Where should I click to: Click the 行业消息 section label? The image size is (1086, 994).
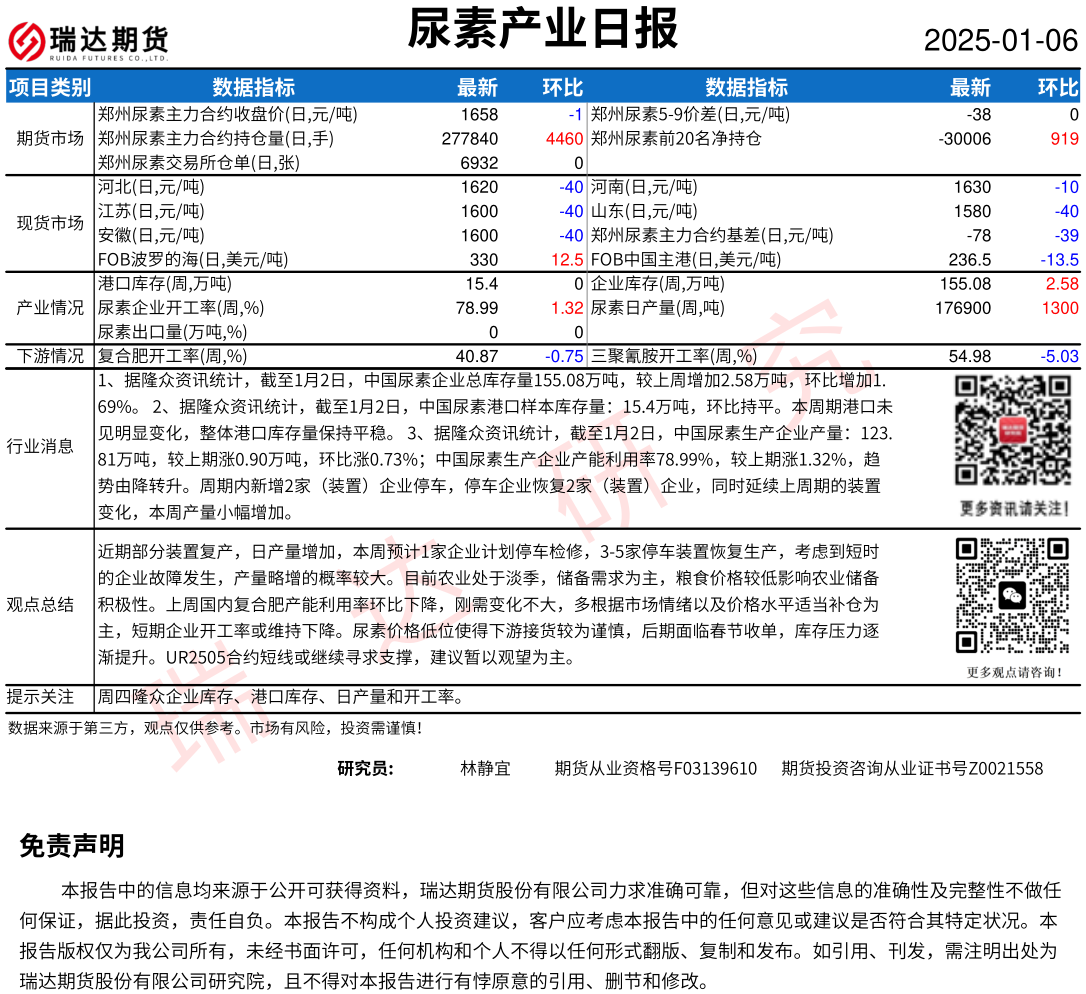[40, 446]
